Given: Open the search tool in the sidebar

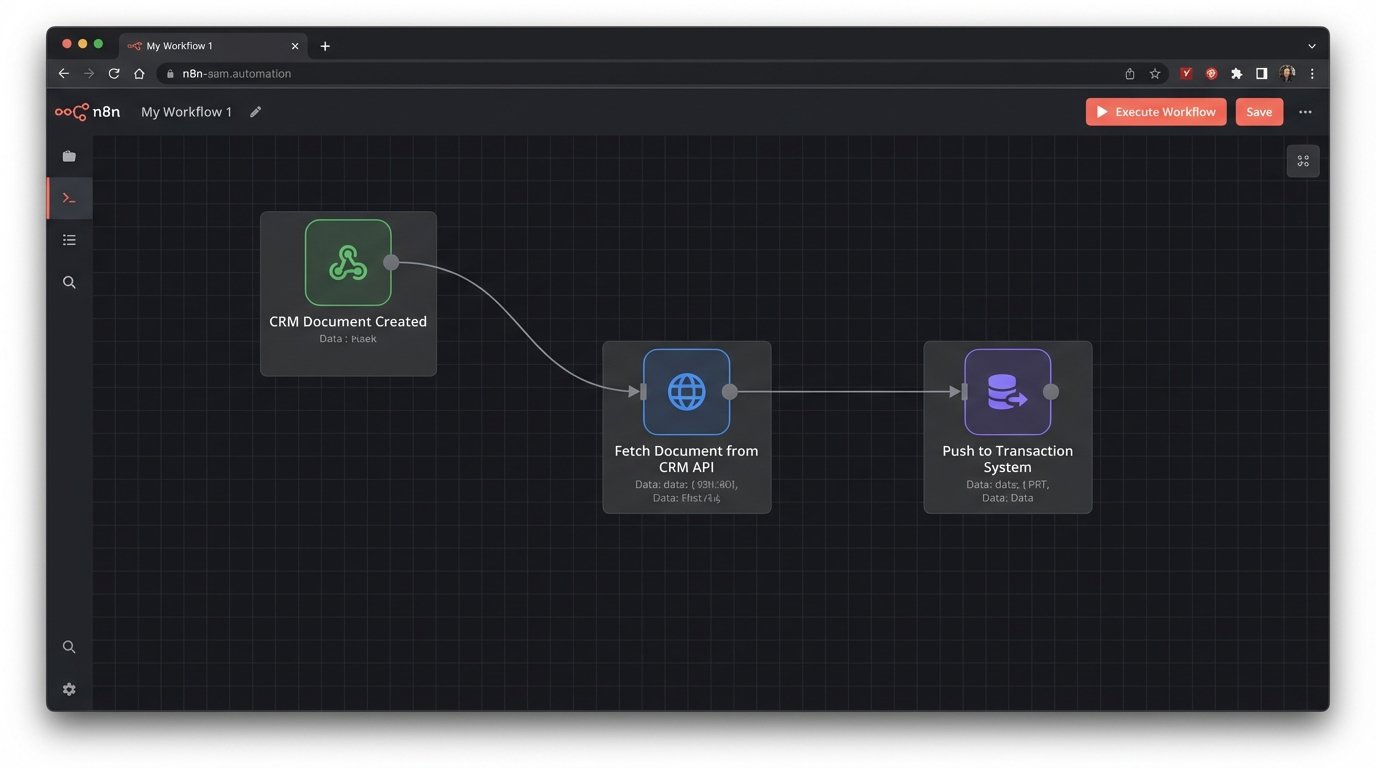Looking at the screenshot, I should click(x=68, y=281).
